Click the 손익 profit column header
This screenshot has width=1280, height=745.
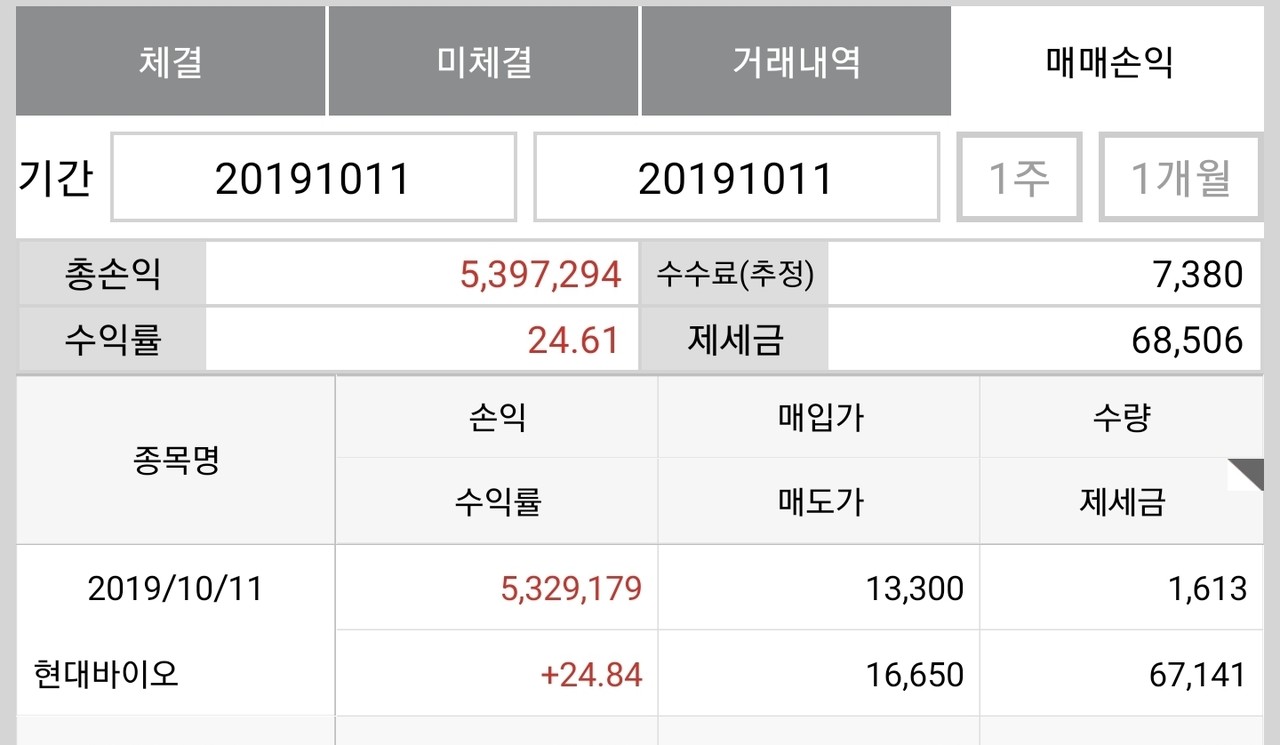(496, 417)
